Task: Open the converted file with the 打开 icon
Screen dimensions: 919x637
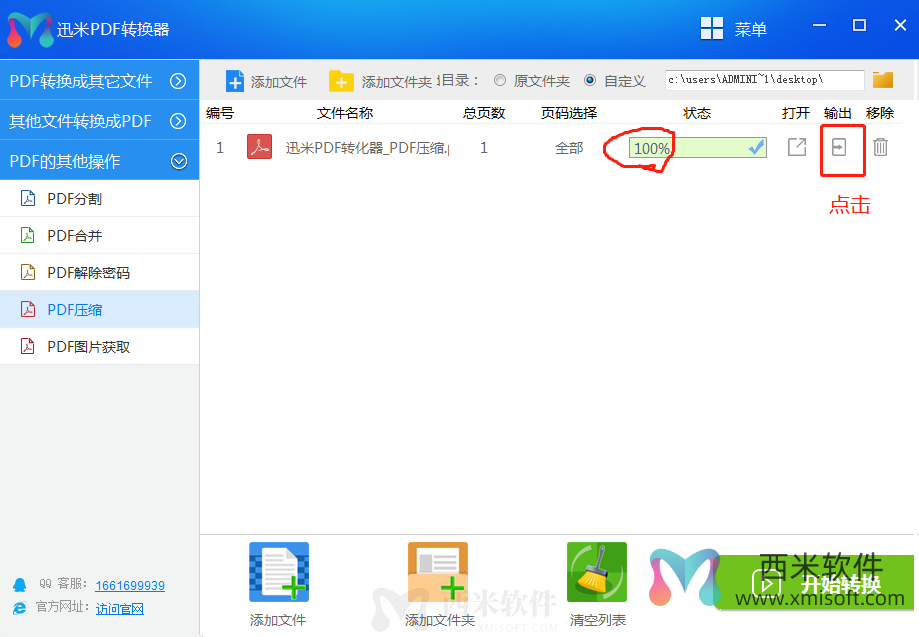Action: click(x=796, y=146)
